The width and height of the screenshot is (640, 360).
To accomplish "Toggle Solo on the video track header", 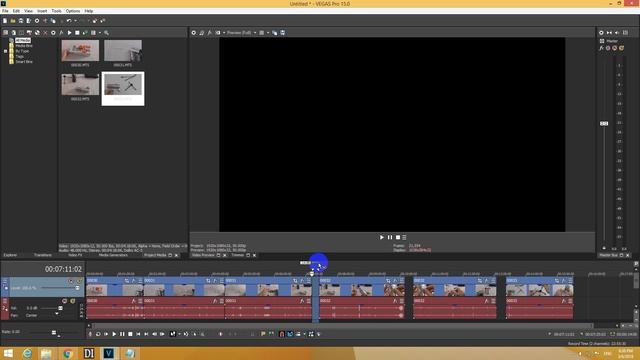I will pyautogui.click(x=78, y=281).
